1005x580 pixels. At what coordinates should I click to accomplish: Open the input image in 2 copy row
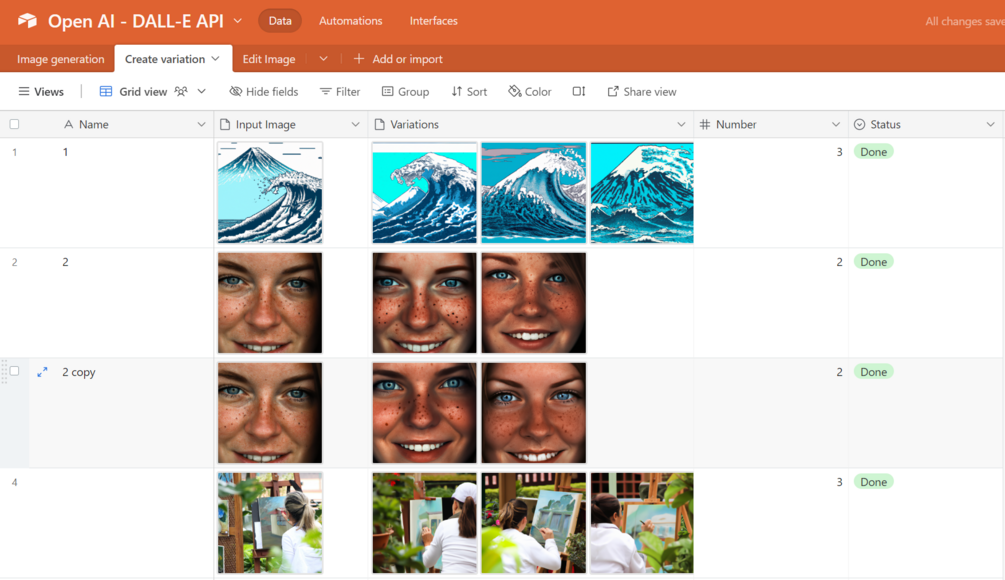(270, 413)
